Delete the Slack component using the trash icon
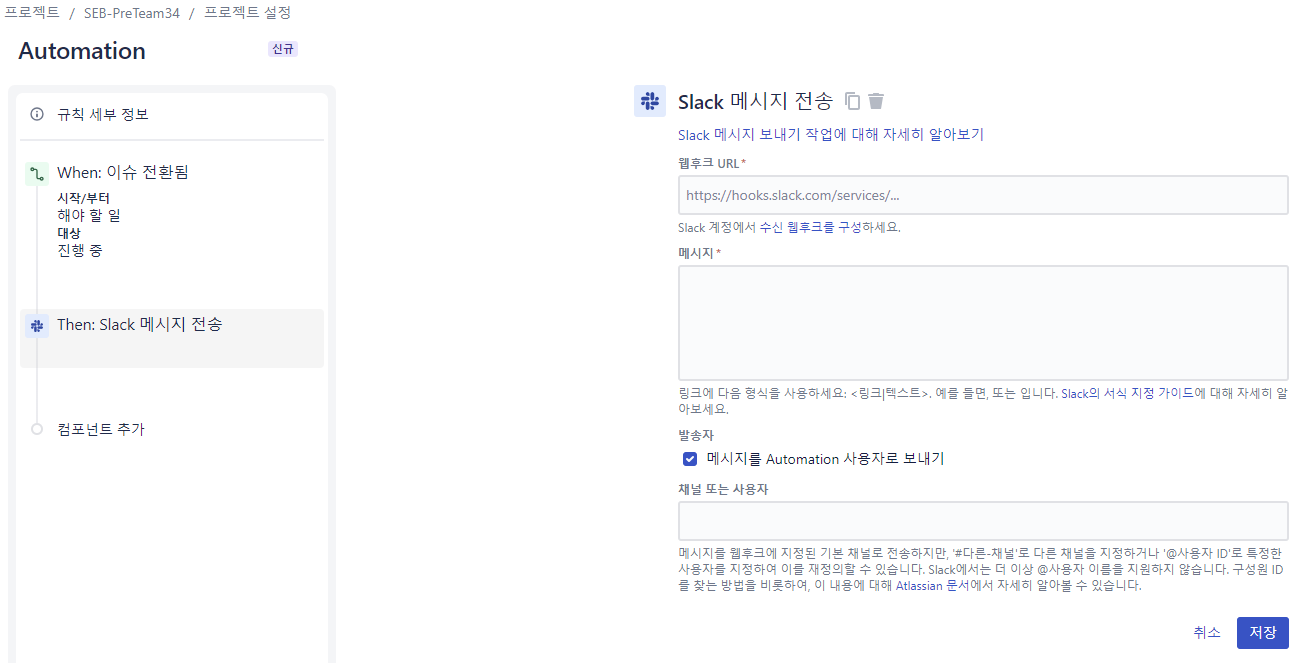 876,100
